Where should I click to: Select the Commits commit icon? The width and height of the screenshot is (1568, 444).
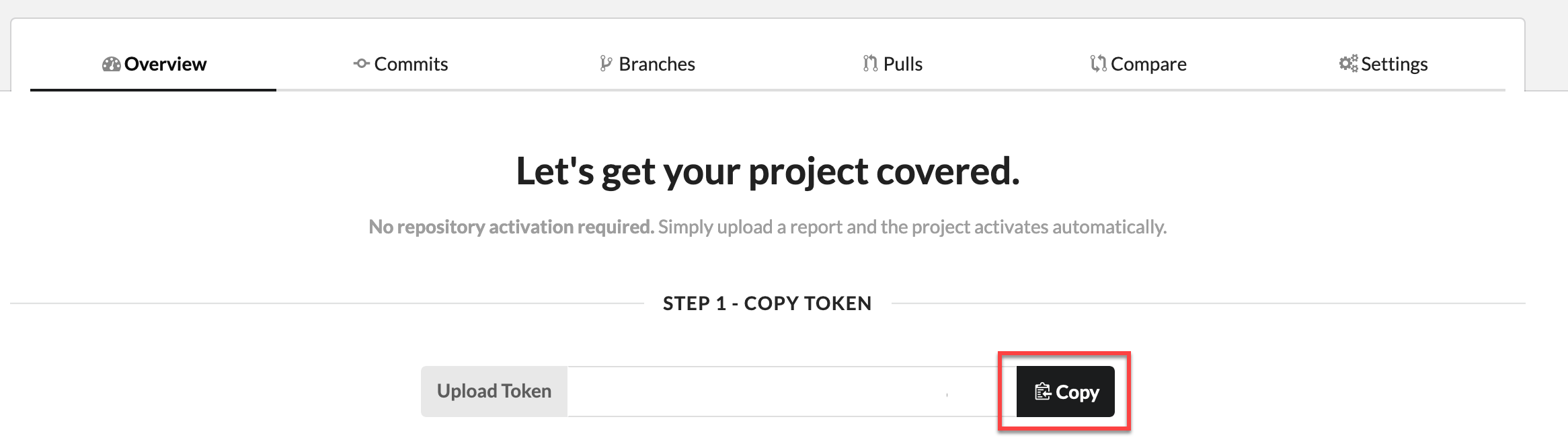pos(361,64)
